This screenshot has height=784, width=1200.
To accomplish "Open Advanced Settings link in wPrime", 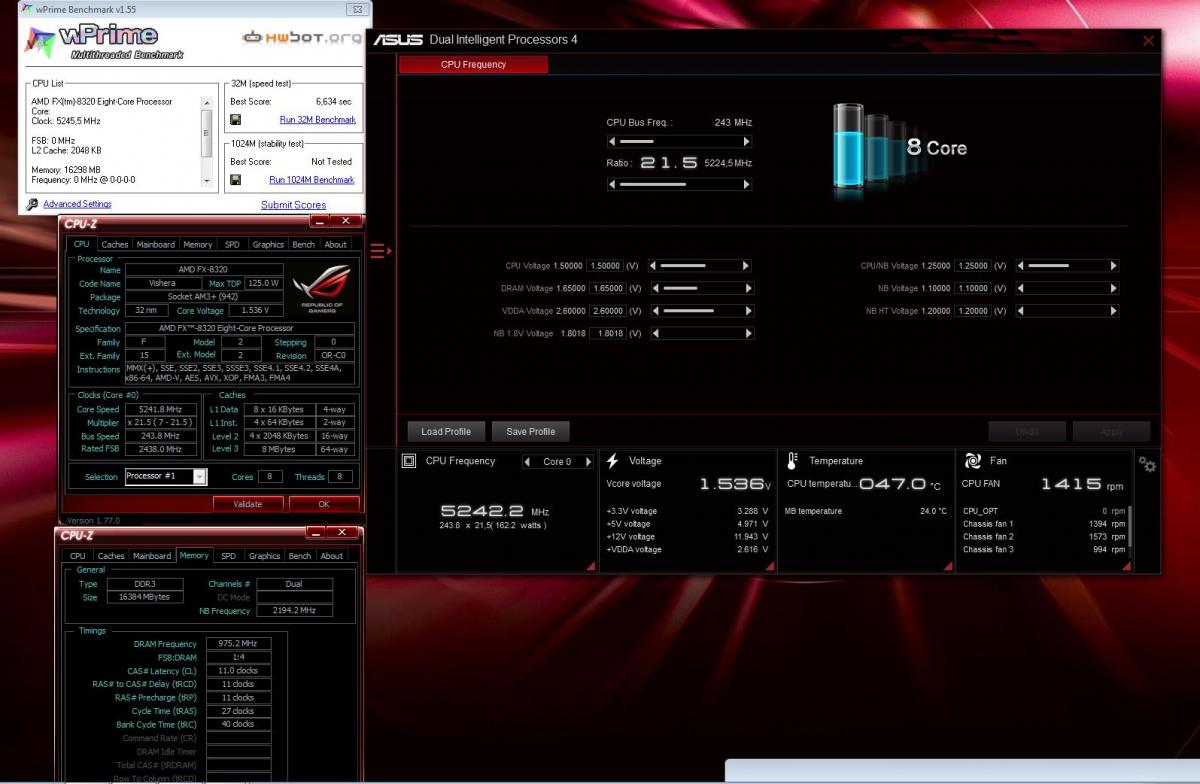I will pos(77,204).
